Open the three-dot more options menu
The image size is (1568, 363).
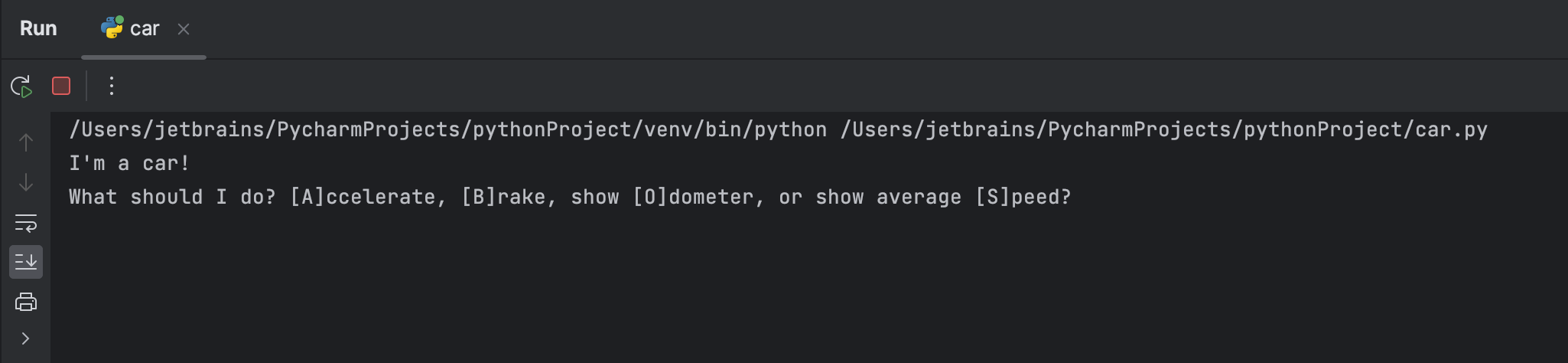point(112,86)
